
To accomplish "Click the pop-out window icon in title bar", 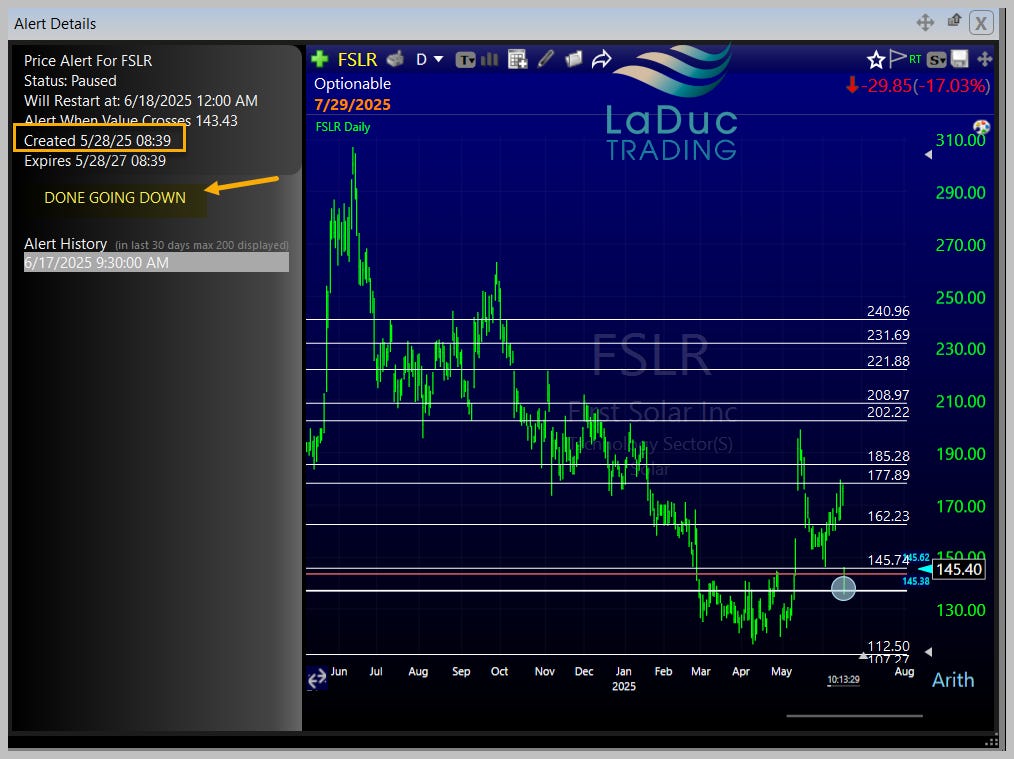I will click(x=954, y=21).
